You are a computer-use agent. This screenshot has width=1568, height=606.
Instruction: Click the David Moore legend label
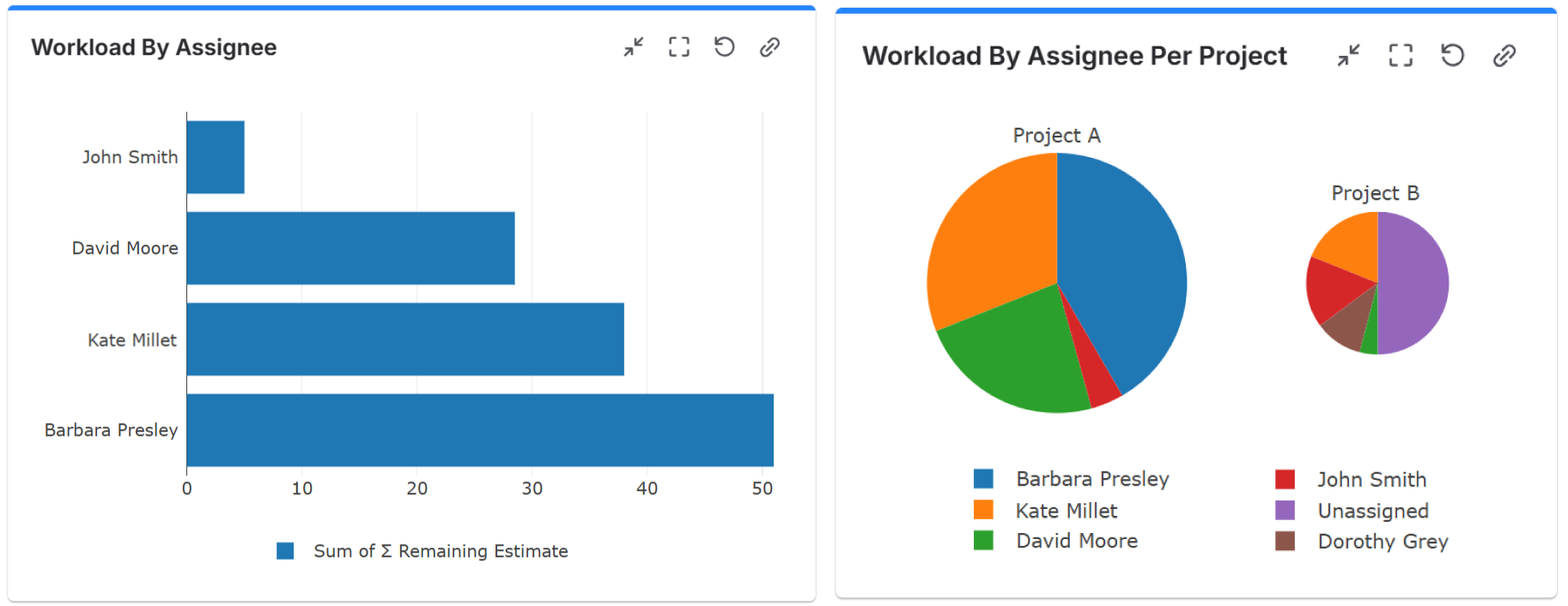coord(1077,541)
